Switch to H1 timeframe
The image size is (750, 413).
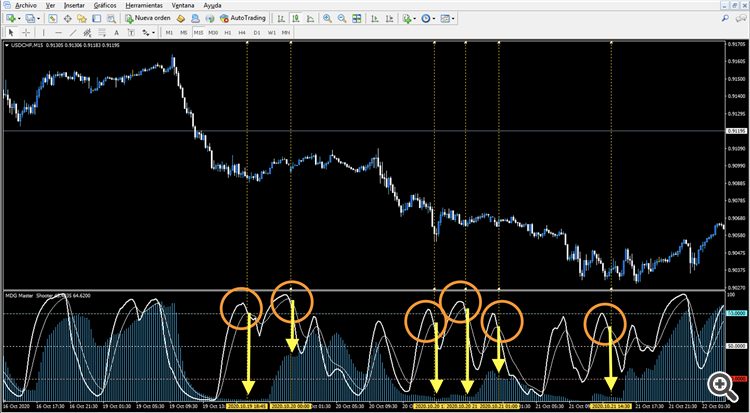tap(228, 33)
